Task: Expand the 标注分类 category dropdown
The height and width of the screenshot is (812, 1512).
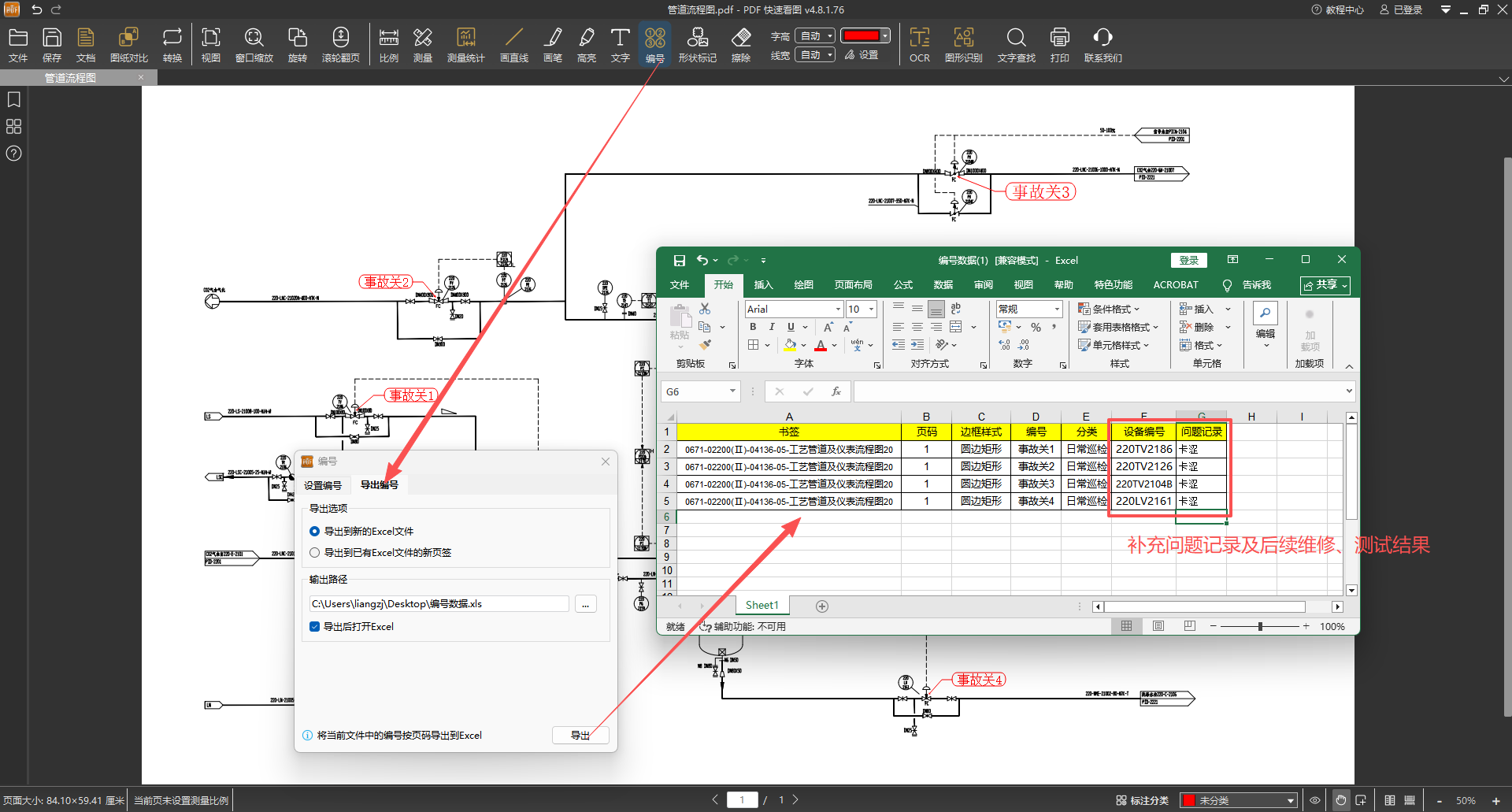Action: point(1239,800)
